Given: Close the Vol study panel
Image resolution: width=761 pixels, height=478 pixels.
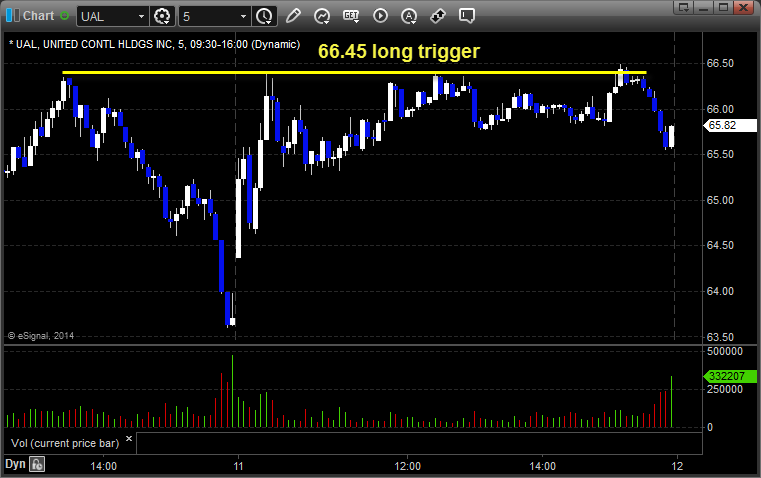Looking at the screenshot, I should 129,439.
